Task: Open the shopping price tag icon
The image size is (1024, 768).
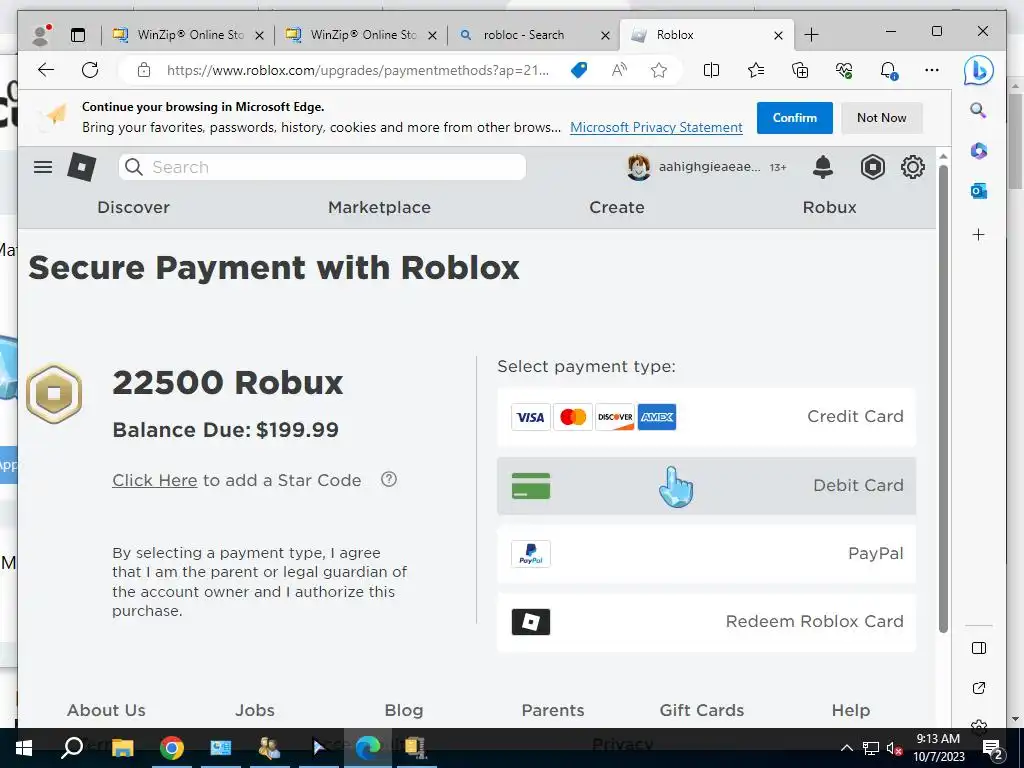Action: (579, 70)
